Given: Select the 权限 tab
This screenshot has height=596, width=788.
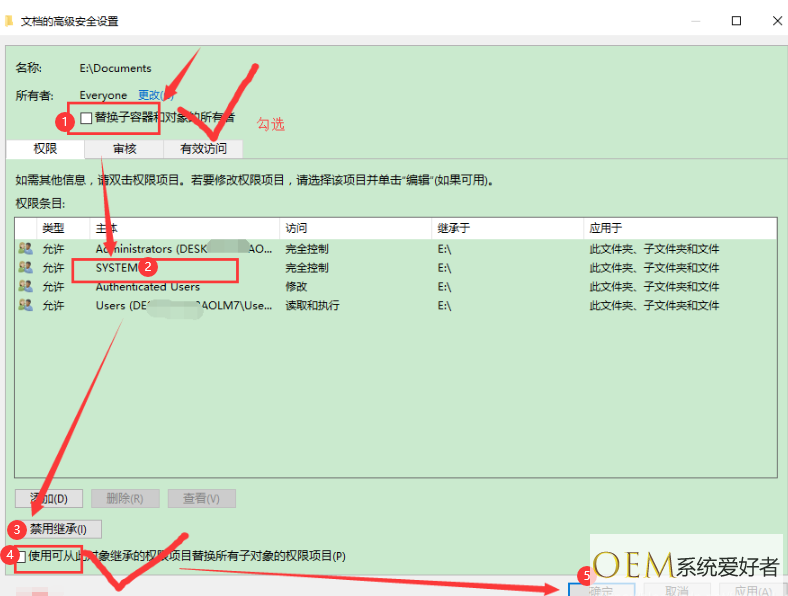Looking at the screenshot, I should 45,149.
